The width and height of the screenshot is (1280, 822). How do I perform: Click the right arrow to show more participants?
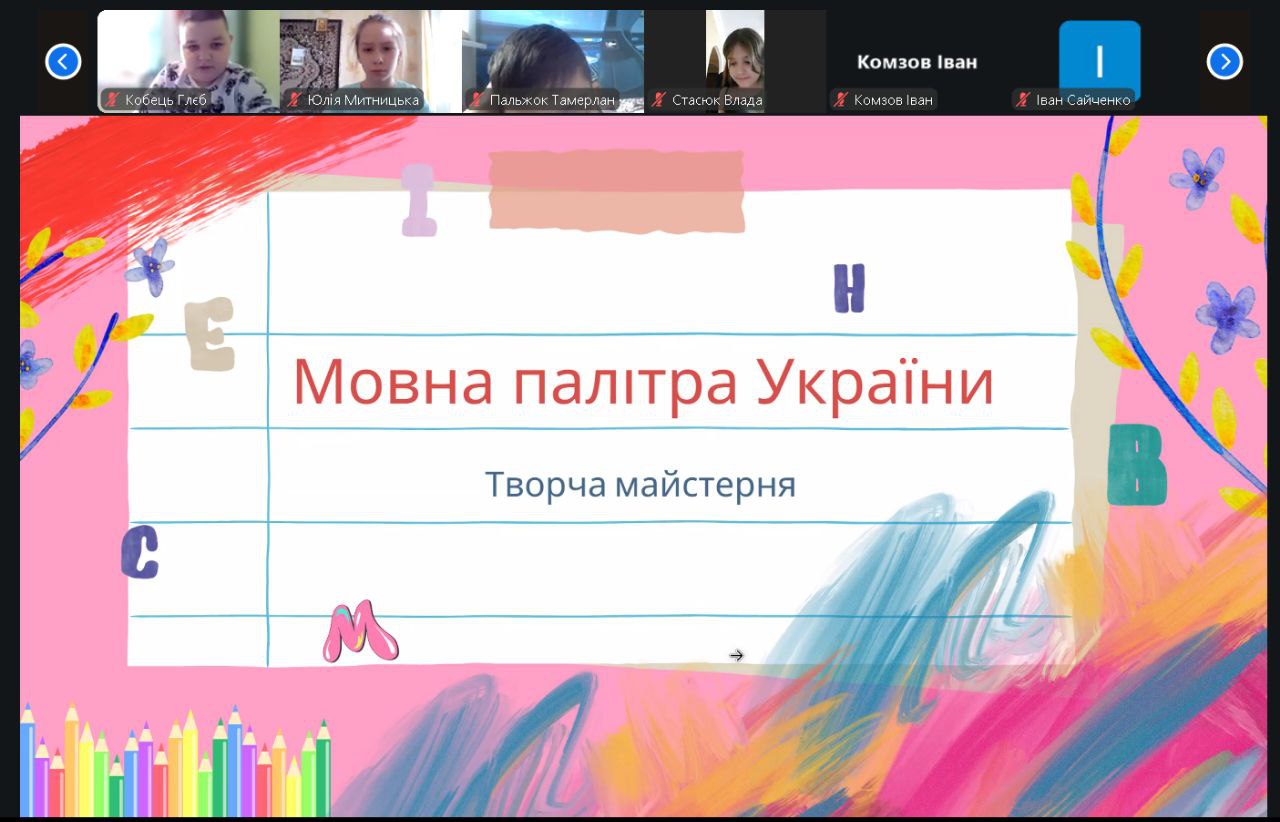tap(1224, 62)
